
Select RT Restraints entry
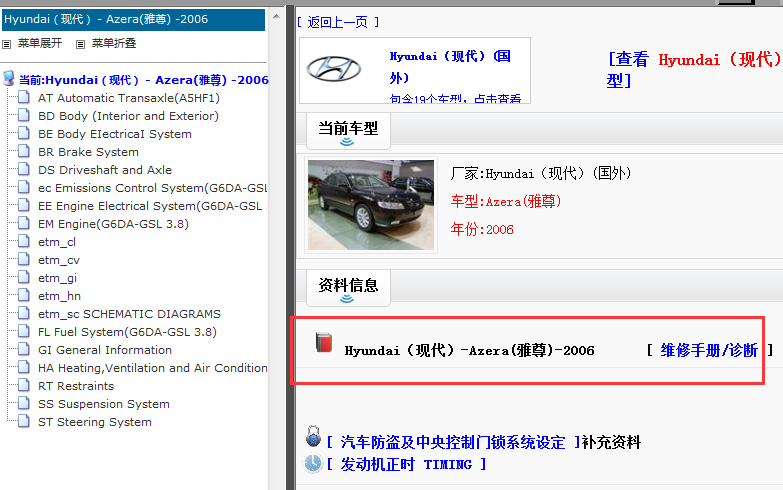pos(76,386)
